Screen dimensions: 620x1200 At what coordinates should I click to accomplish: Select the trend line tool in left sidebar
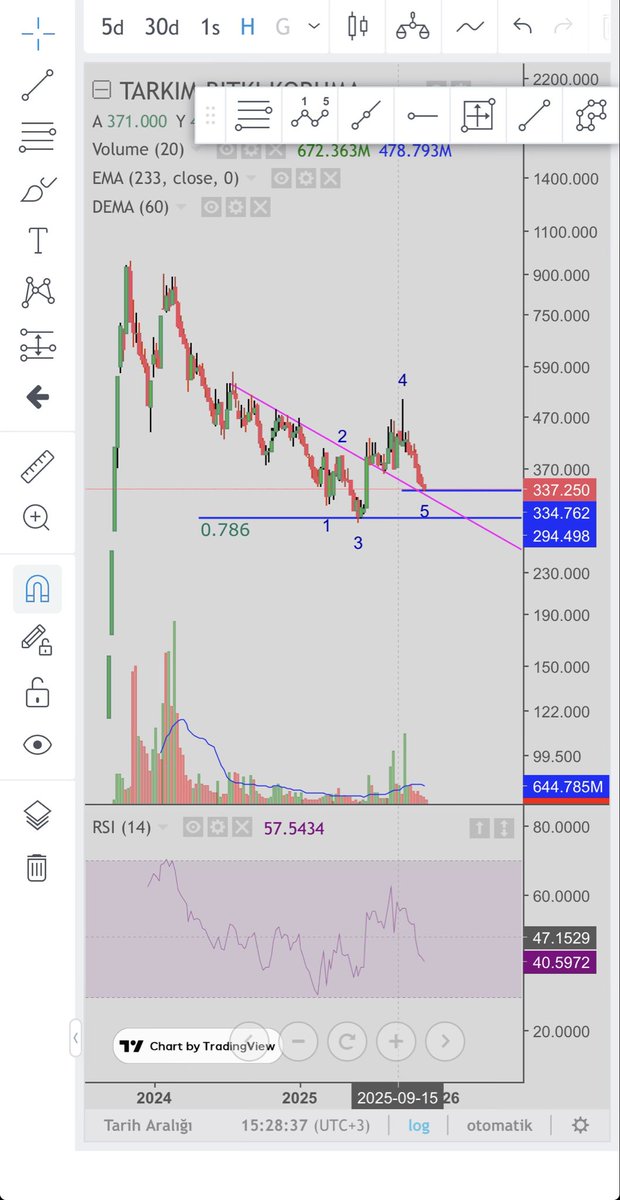click(x=37, y=85)
